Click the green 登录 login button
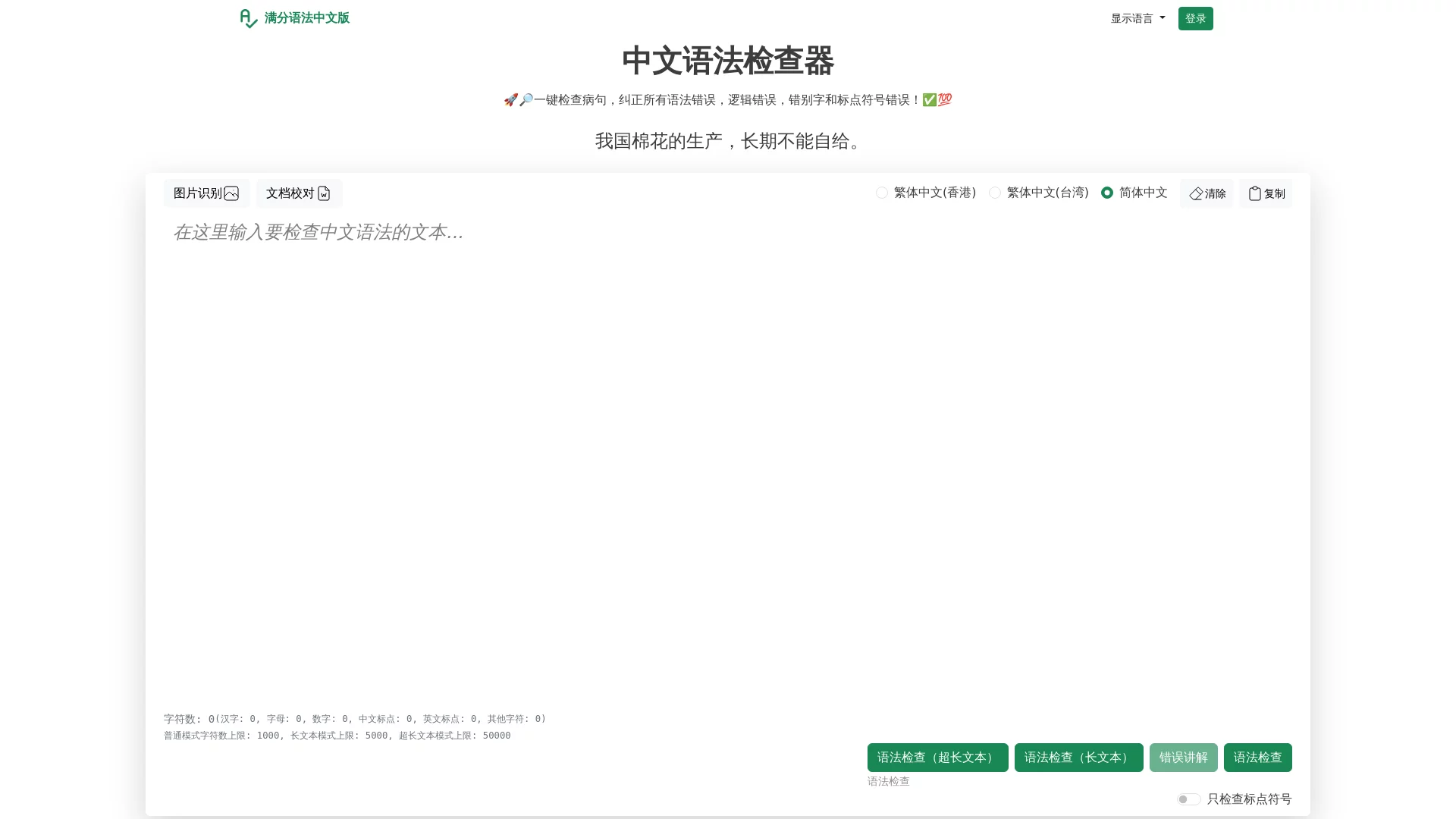1456x819 pixels. (1195, 18)
